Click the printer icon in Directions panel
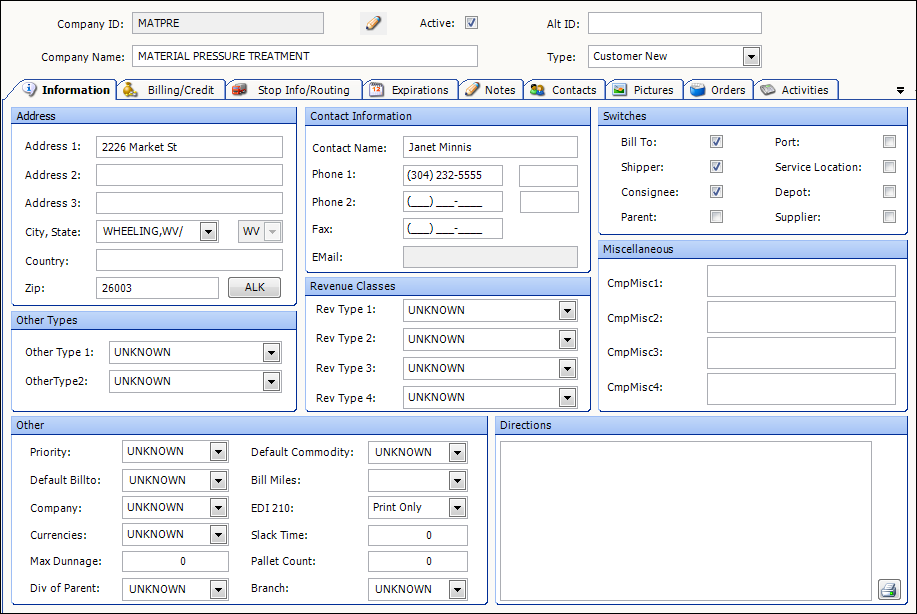Screen dimensions: 917x614 (888, 589)
